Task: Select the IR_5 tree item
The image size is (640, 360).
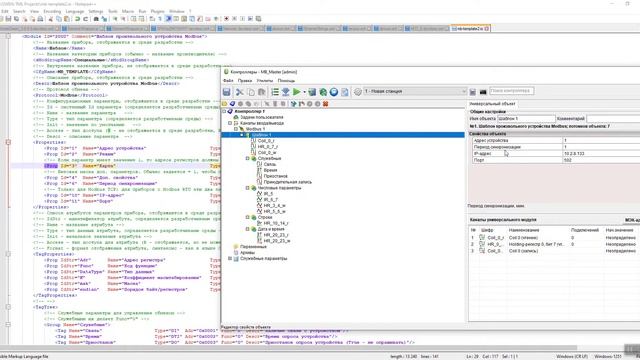Action: (268, 194)
